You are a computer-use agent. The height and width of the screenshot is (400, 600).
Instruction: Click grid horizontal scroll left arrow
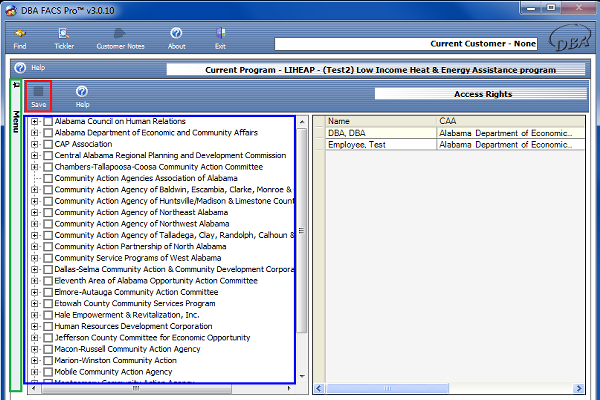click(x=319, y=389)
